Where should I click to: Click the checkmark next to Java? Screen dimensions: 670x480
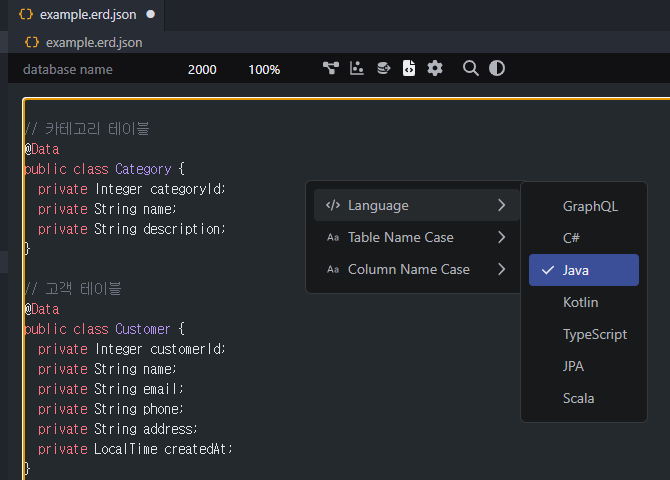point(548,270)
